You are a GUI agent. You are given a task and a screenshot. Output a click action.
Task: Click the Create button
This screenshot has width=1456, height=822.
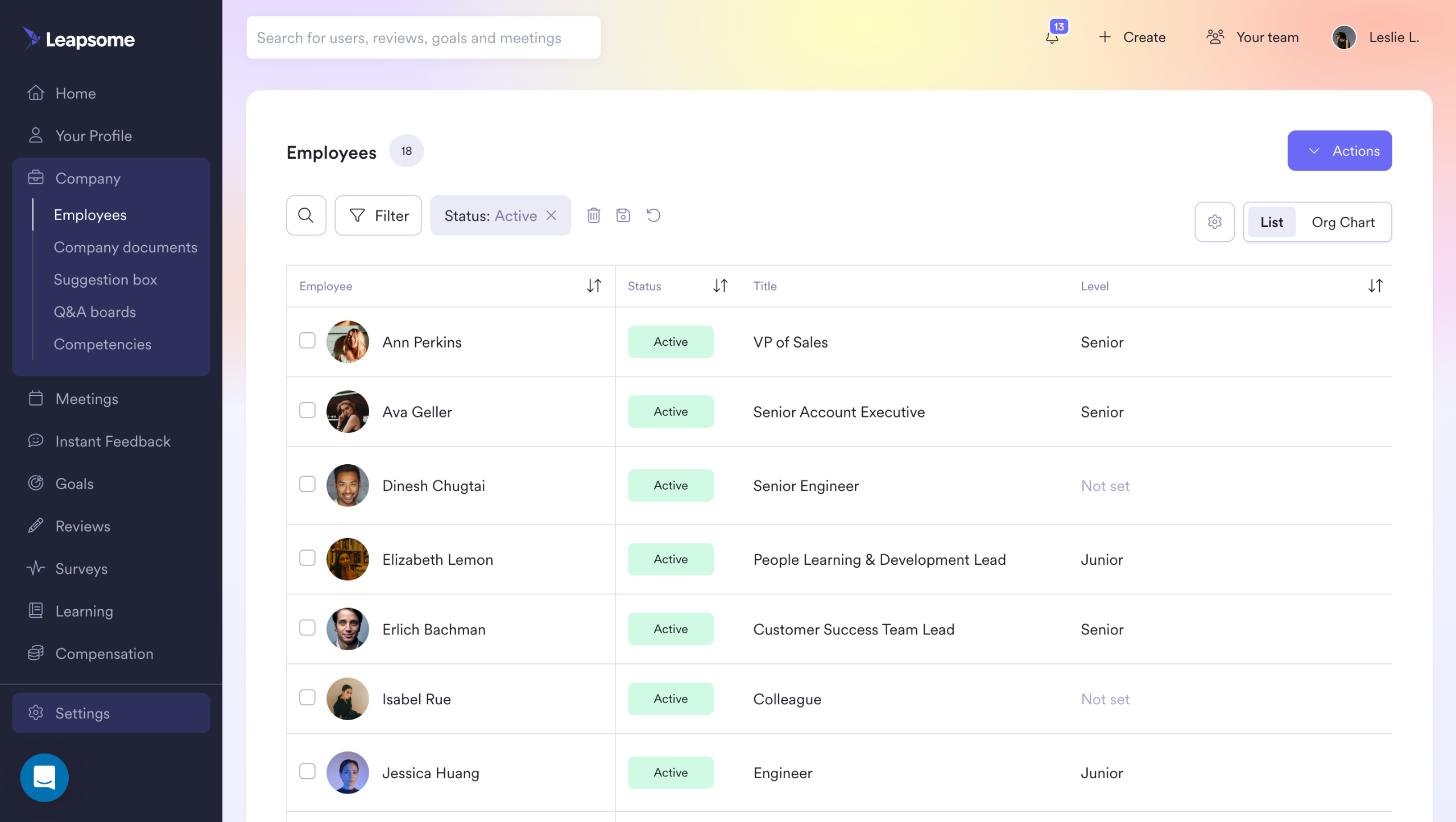[1132, 38]
